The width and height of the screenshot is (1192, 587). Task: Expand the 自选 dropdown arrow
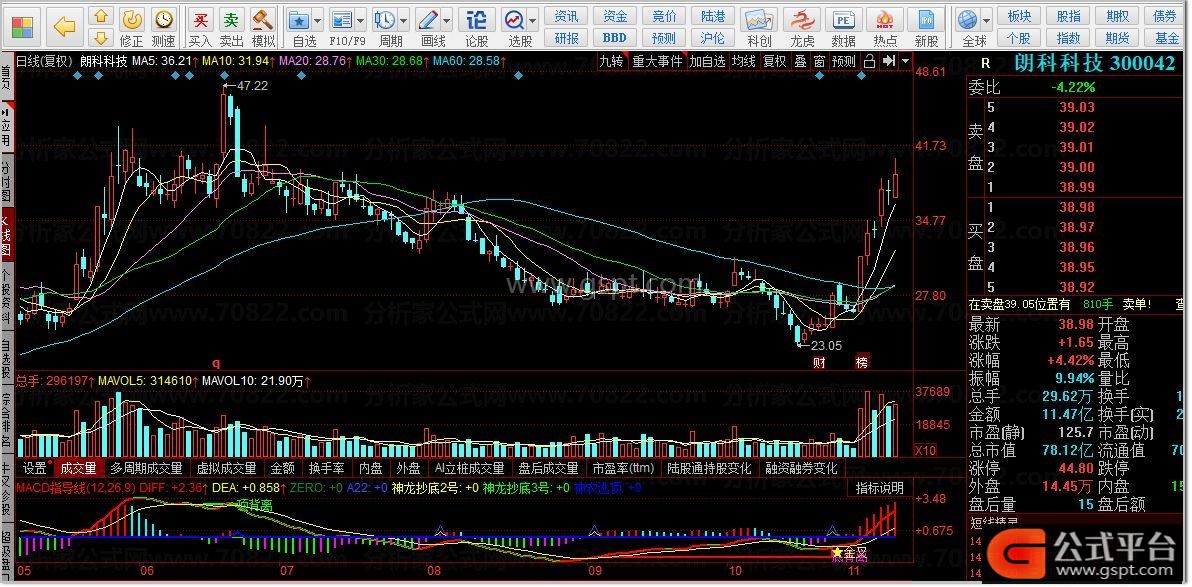coord(319,21)
